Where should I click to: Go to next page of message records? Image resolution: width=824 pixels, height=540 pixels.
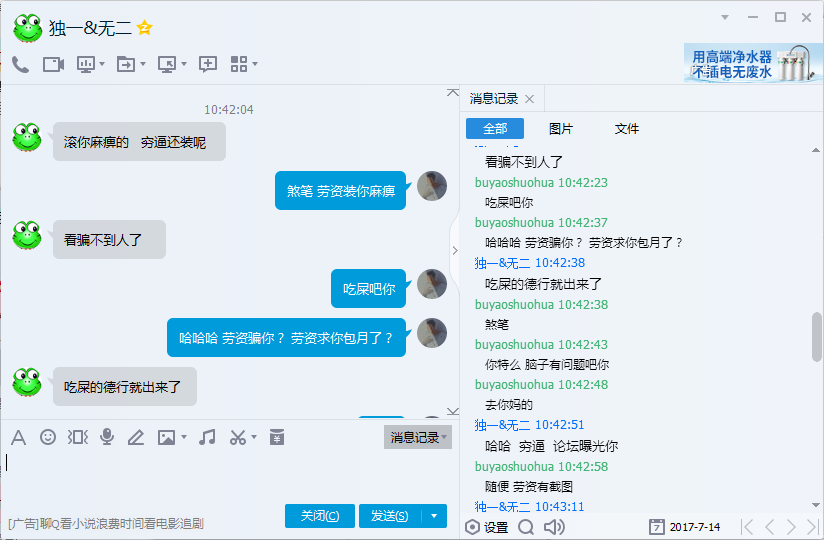click(x=791, y=527)
